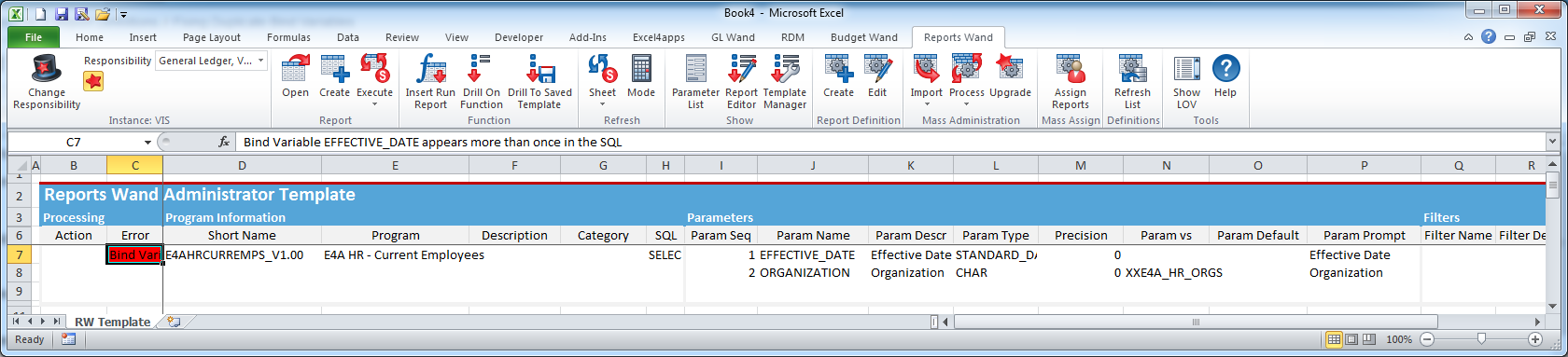Click the Show LOV icon

[x=1186, y=69]
